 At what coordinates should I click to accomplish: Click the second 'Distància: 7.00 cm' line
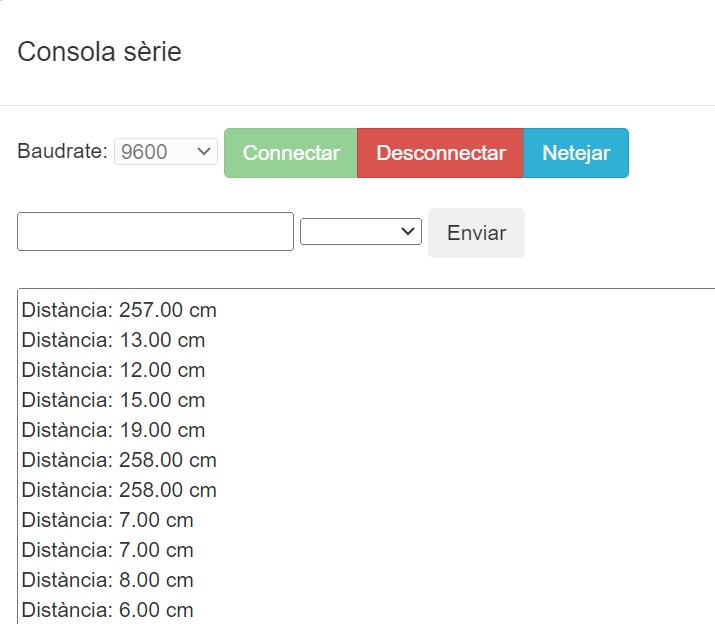pos(108,550)
